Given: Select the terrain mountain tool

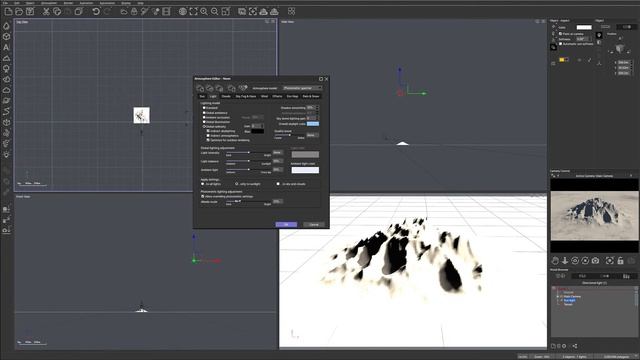Looking at the screenshot, I should point(6,58).
